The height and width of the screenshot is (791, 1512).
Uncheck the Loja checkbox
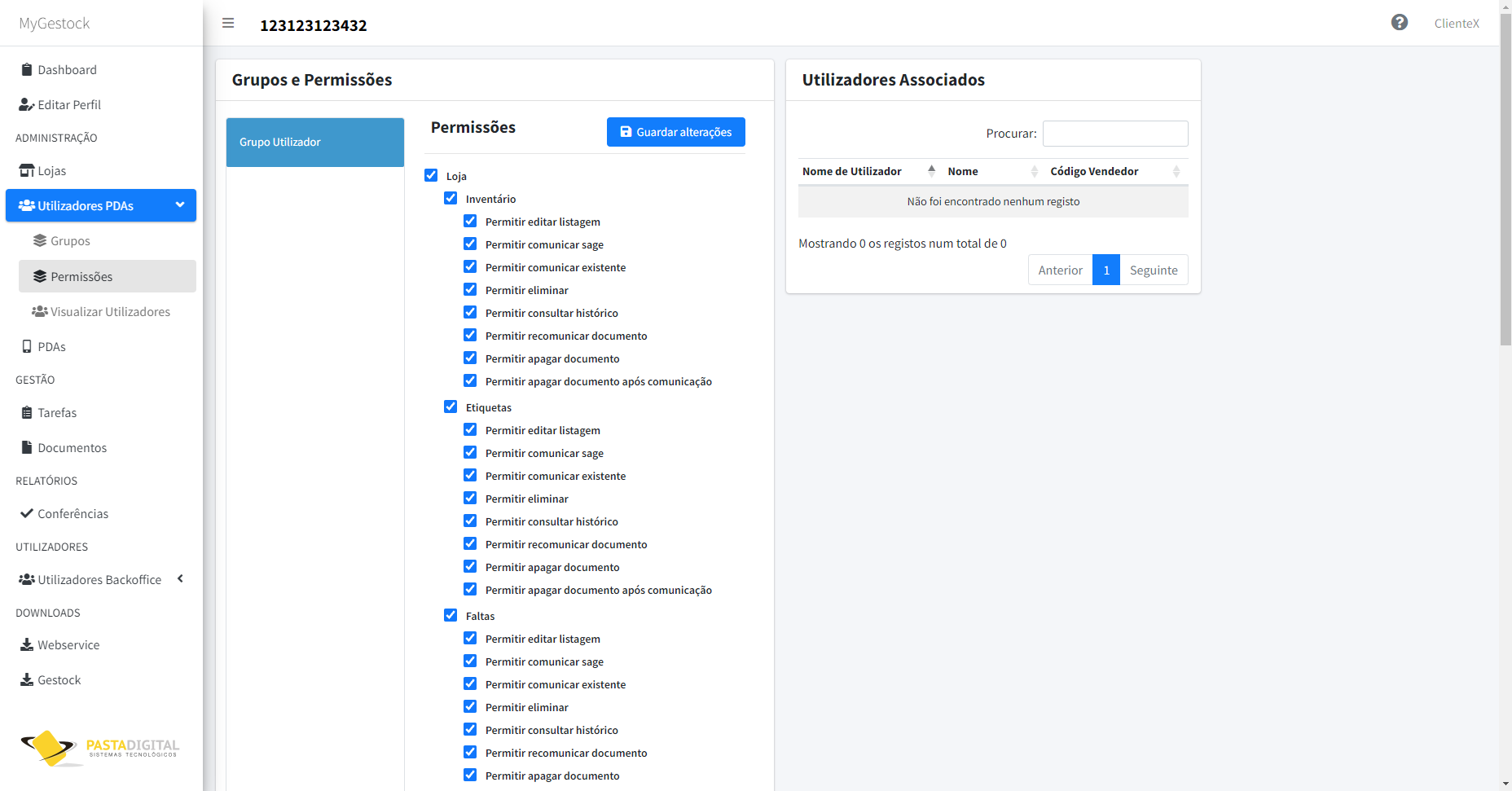point(431,175)
